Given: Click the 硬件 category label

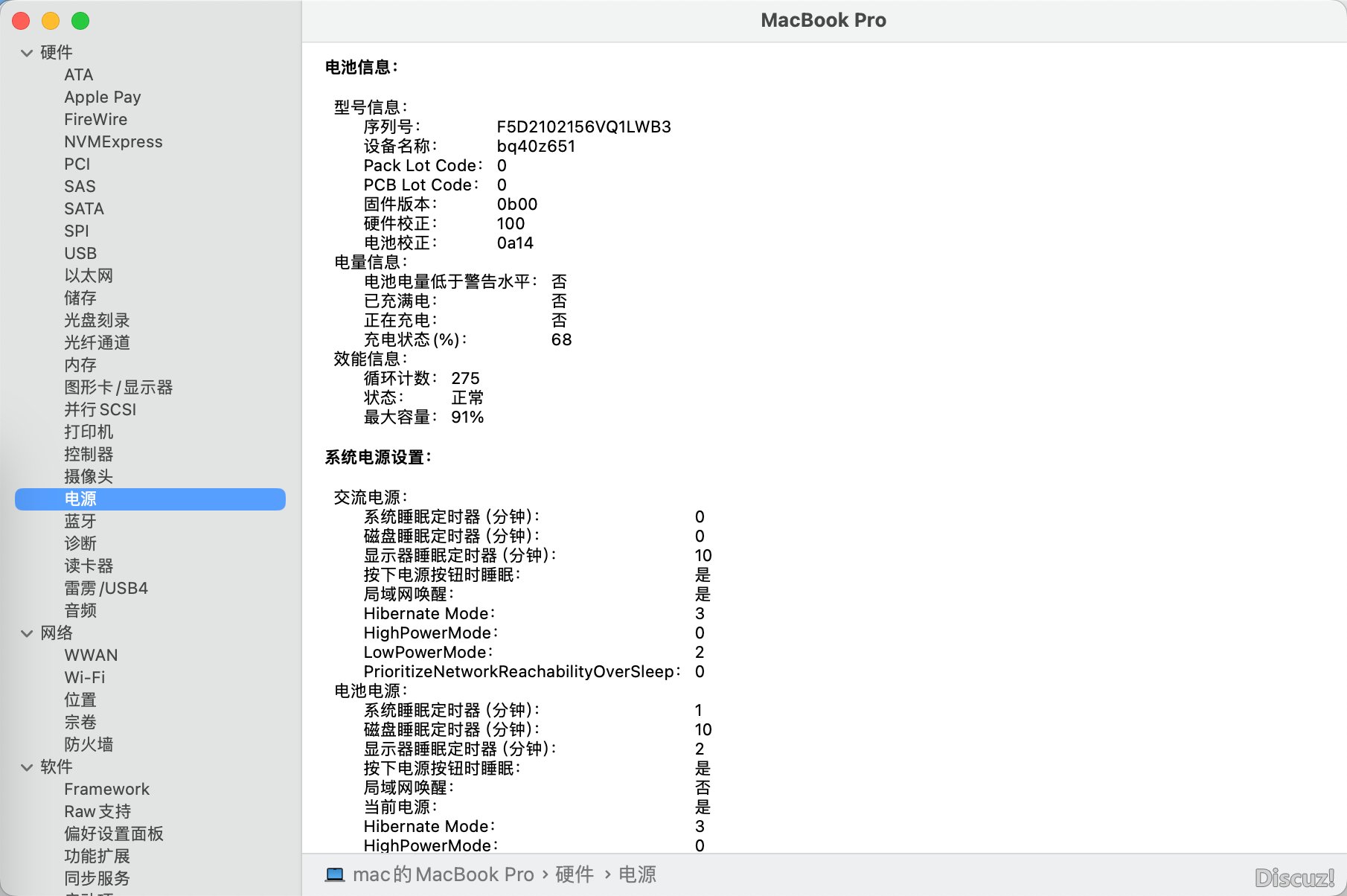Looking at the screenshot, I should tap(57, 53).
